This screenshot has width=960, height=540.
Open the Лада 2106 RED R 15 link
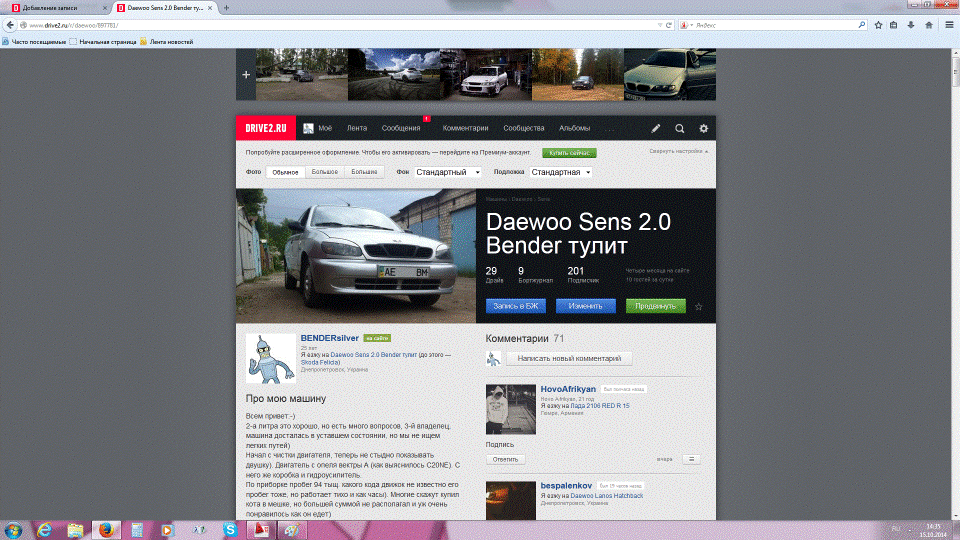click(x=600, y=406)
